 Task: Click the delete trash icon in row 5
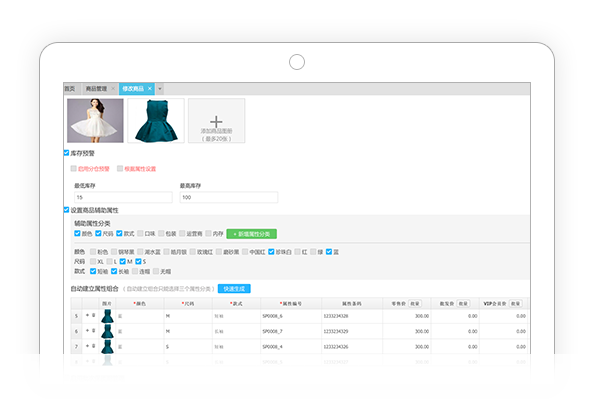94,315
